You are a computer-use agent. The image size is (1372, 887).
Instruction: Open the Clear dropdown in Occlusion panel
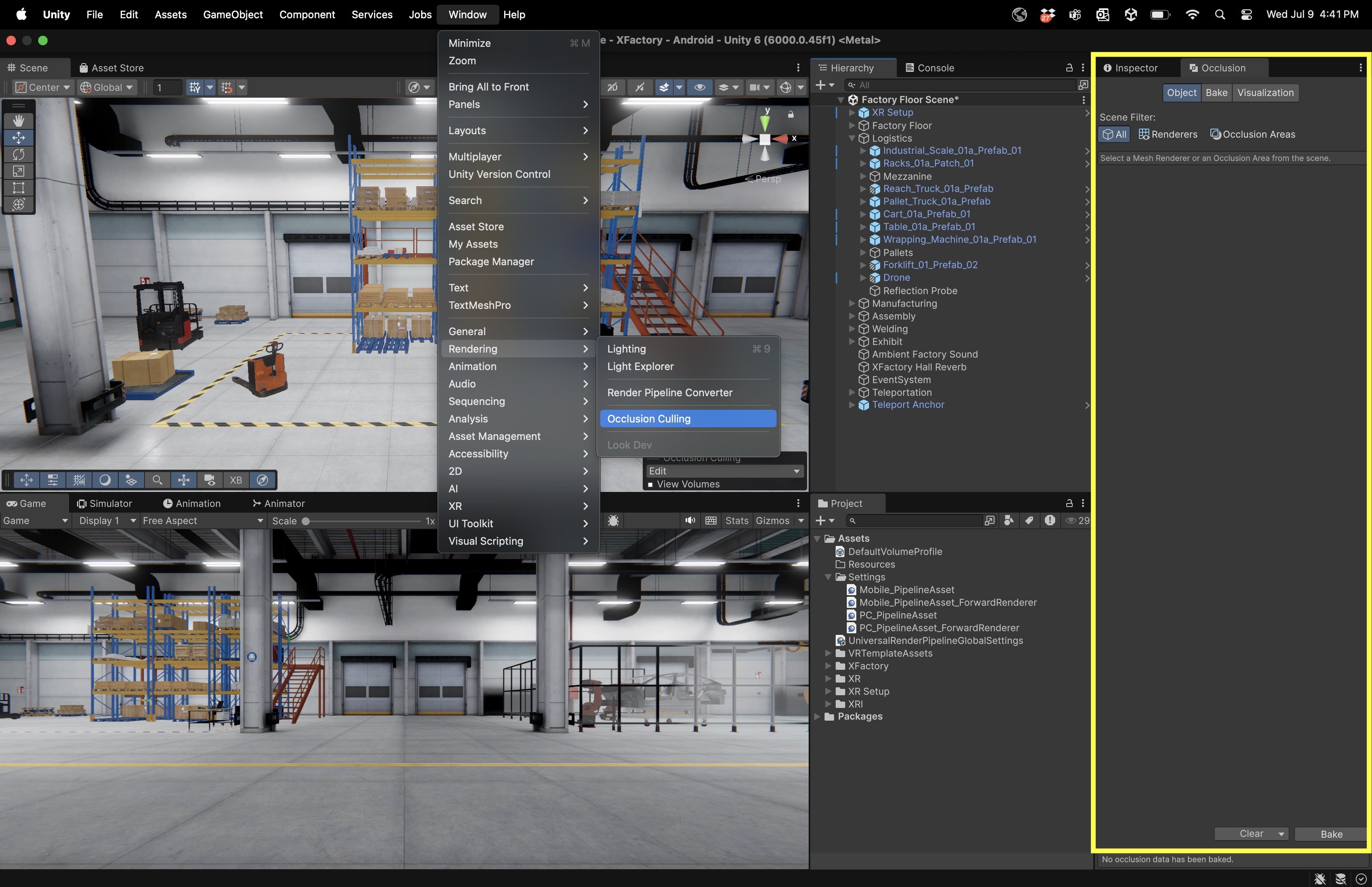click(x=1281, y=833)
